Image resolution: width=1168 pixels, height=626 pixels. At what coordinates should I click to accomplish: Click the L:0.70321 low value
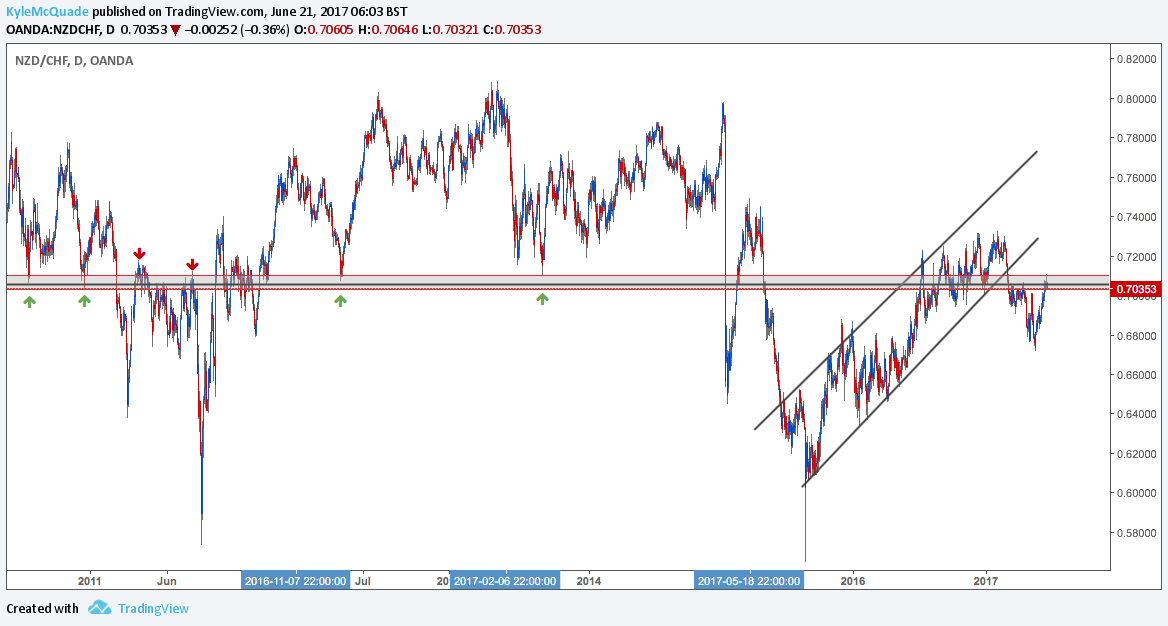pos(449,30)
